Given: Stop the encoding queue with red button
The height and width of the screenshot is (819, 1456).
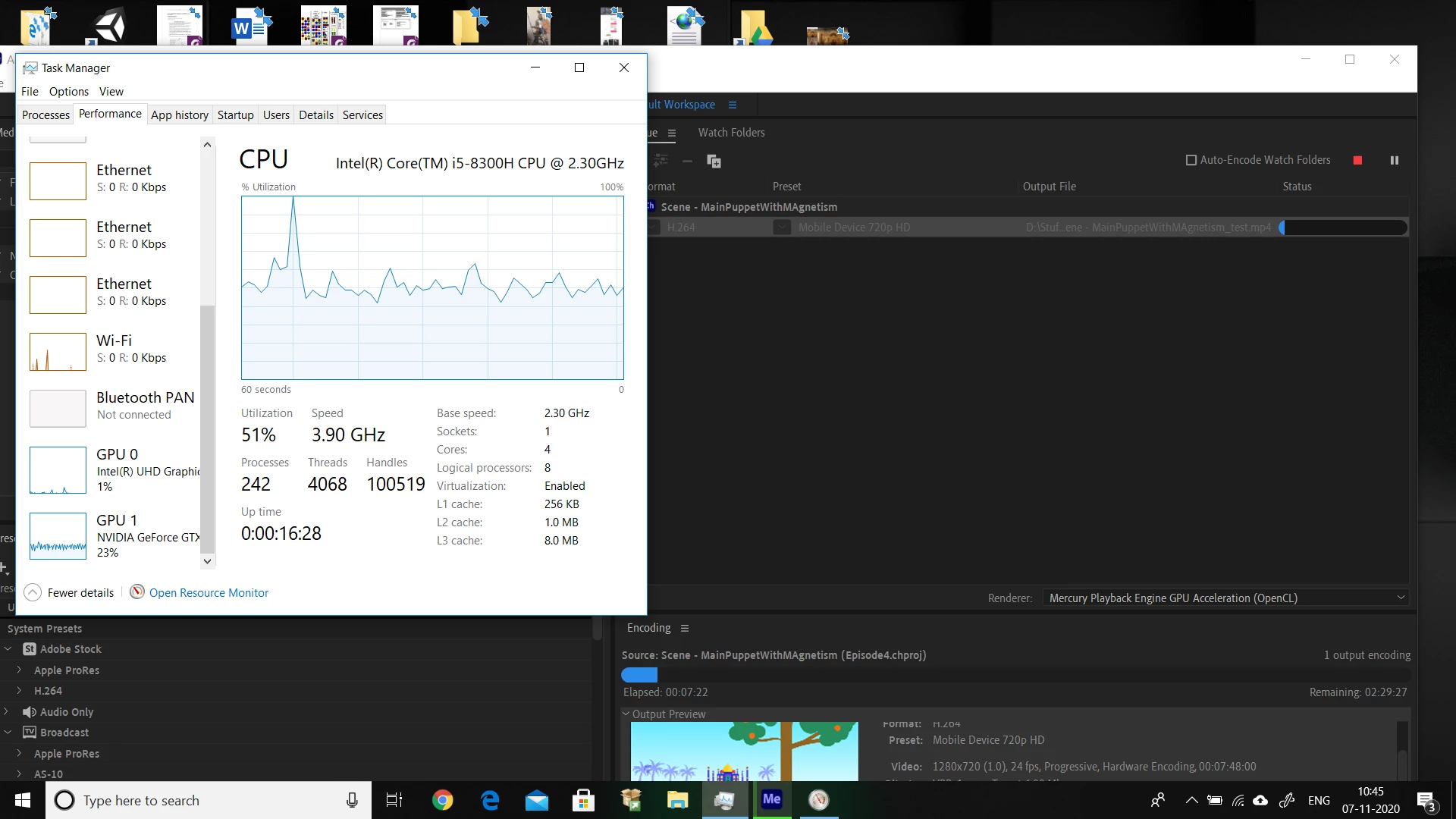Looking at the screenshot, I should coord(1357,160).
